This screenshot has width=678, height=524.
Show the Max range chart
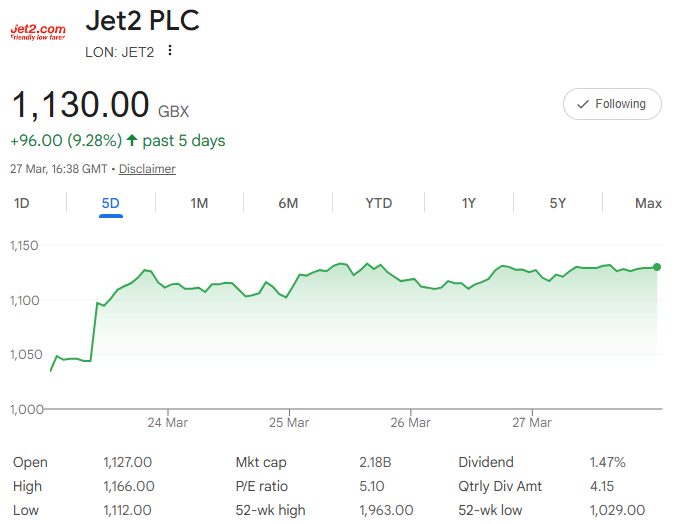click(648, 203)
